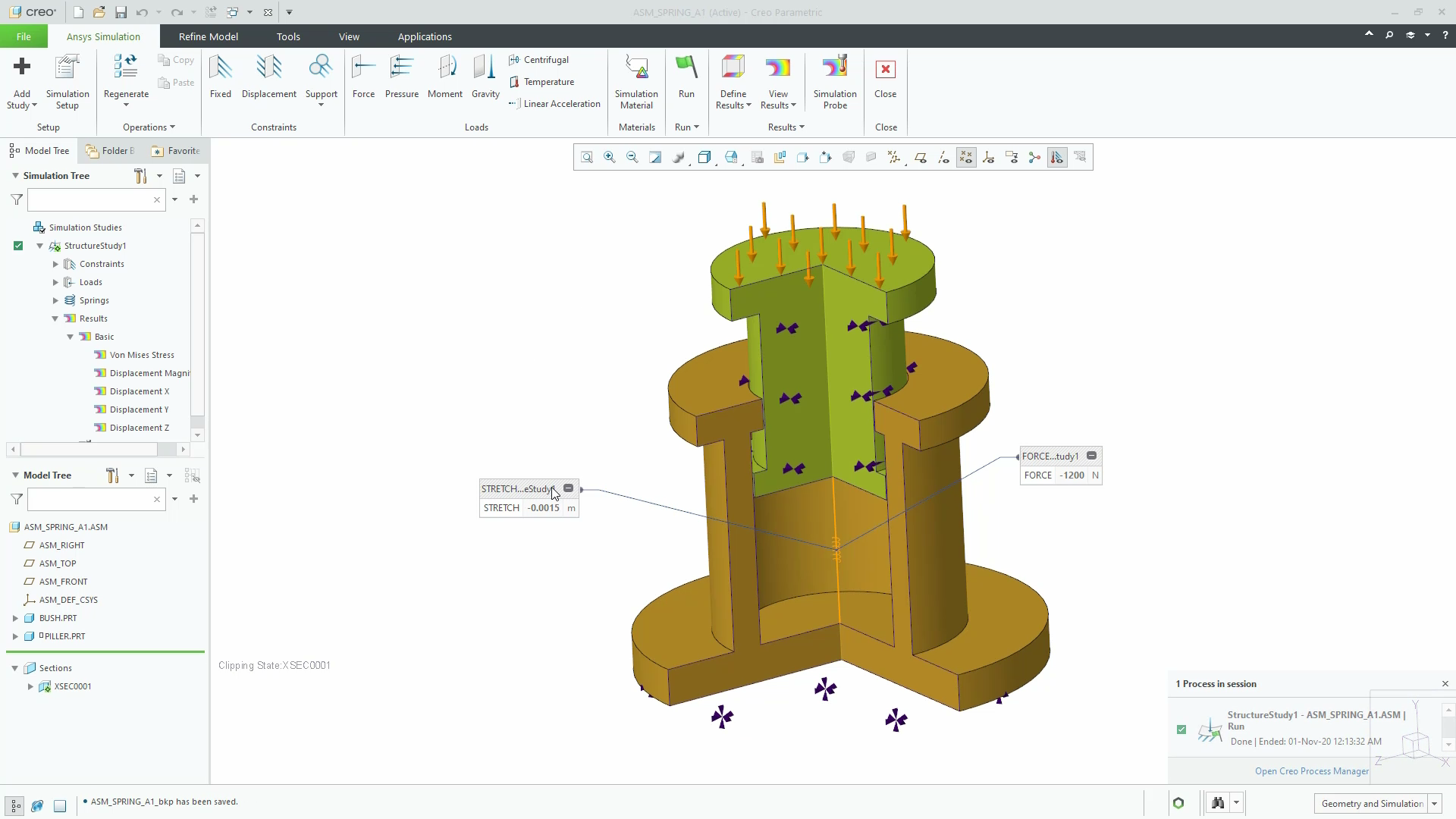Toggle the finished process checkbox
Screen dimensions: 1456x819
click(1181, 730)
